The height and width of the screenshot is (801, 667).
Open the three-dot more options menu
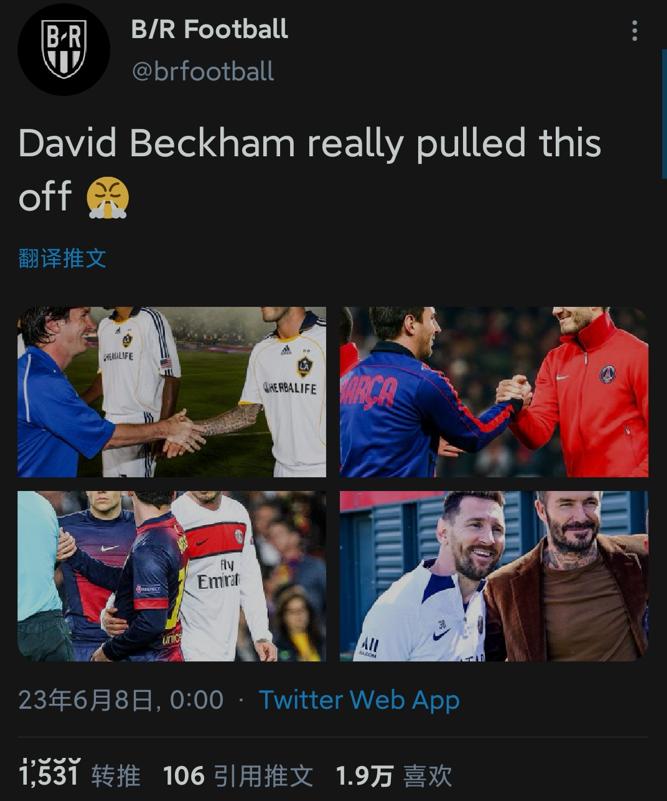point(634,31)
